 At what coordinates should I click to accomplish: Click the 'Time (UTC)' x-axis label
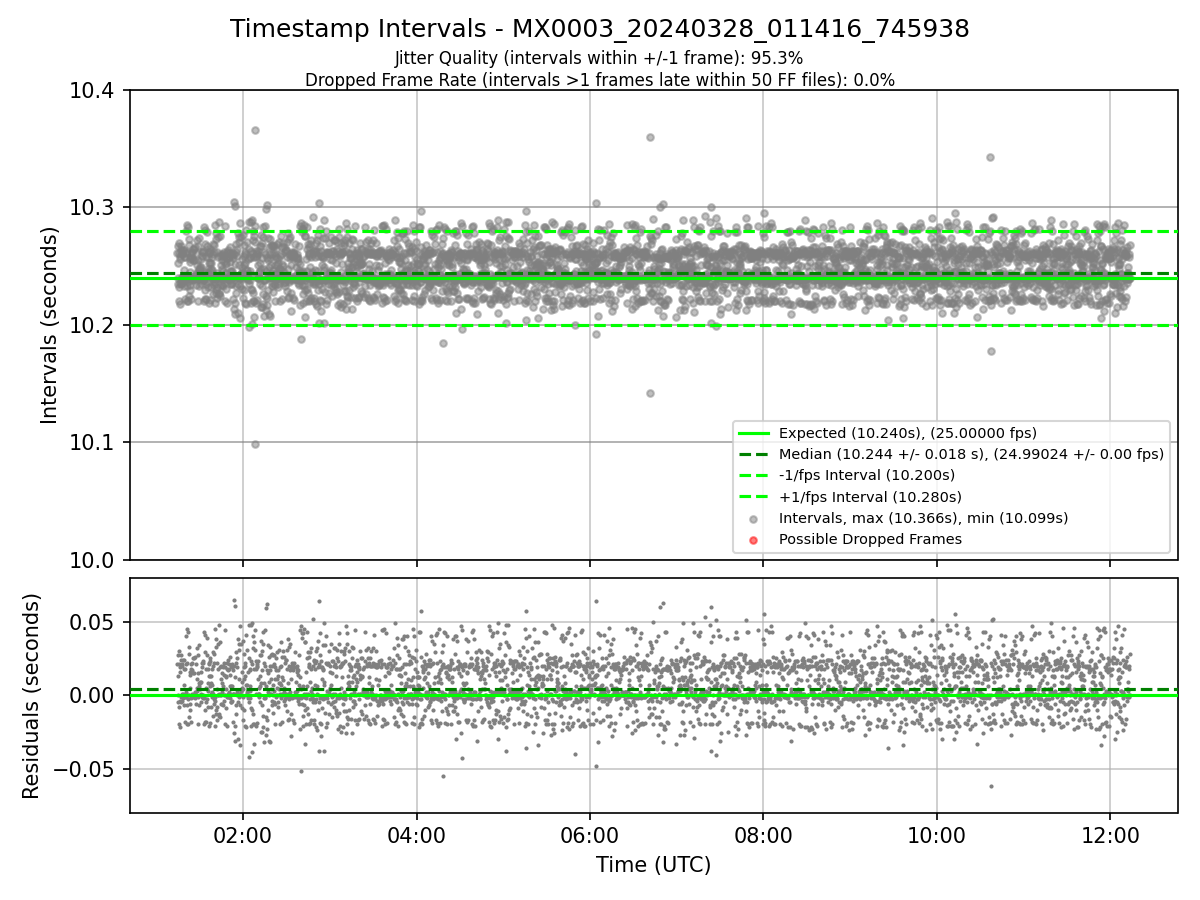tap(653, 865)
